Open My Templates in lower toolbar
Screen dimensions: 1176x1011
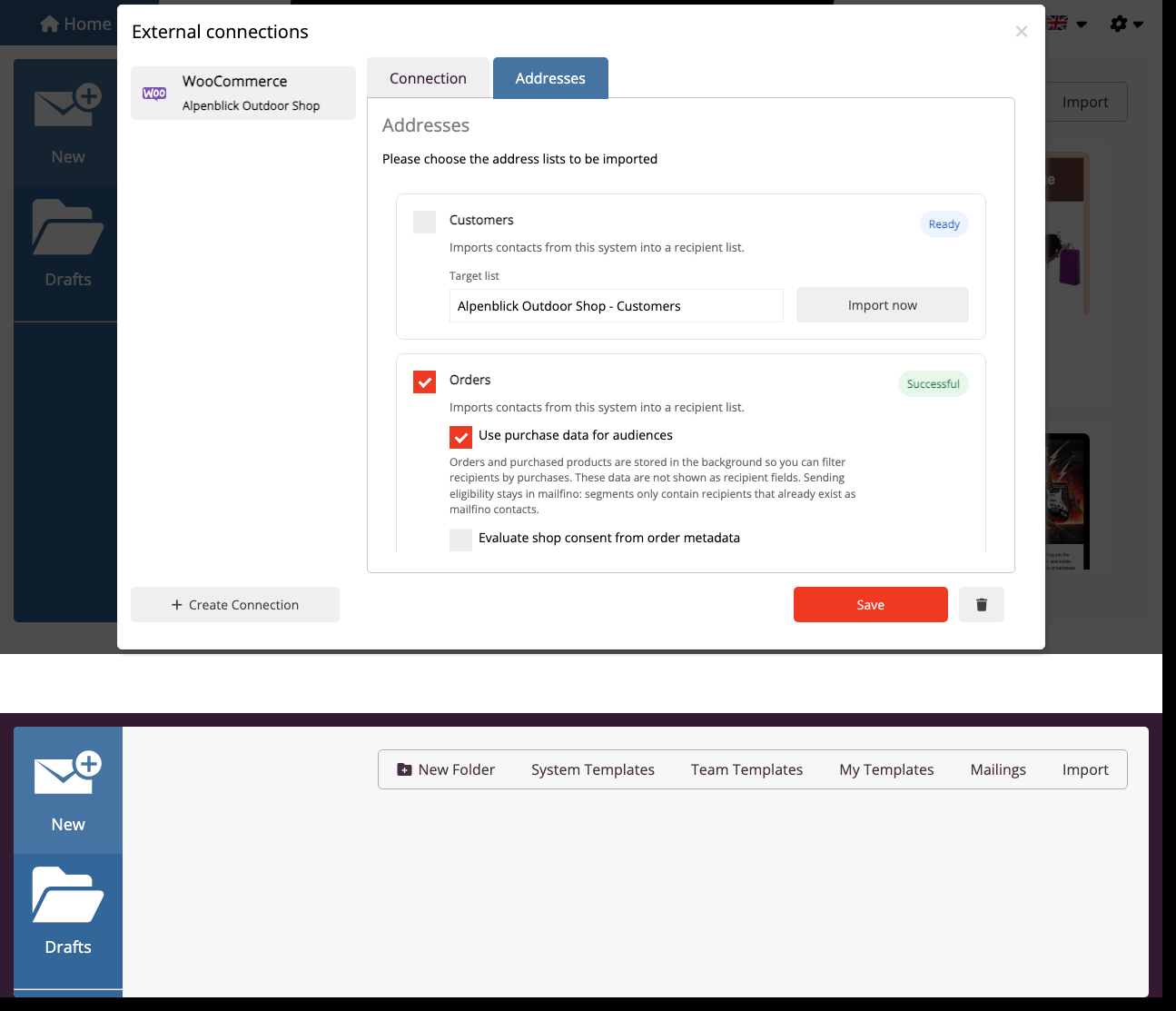[x=886, y=769]
